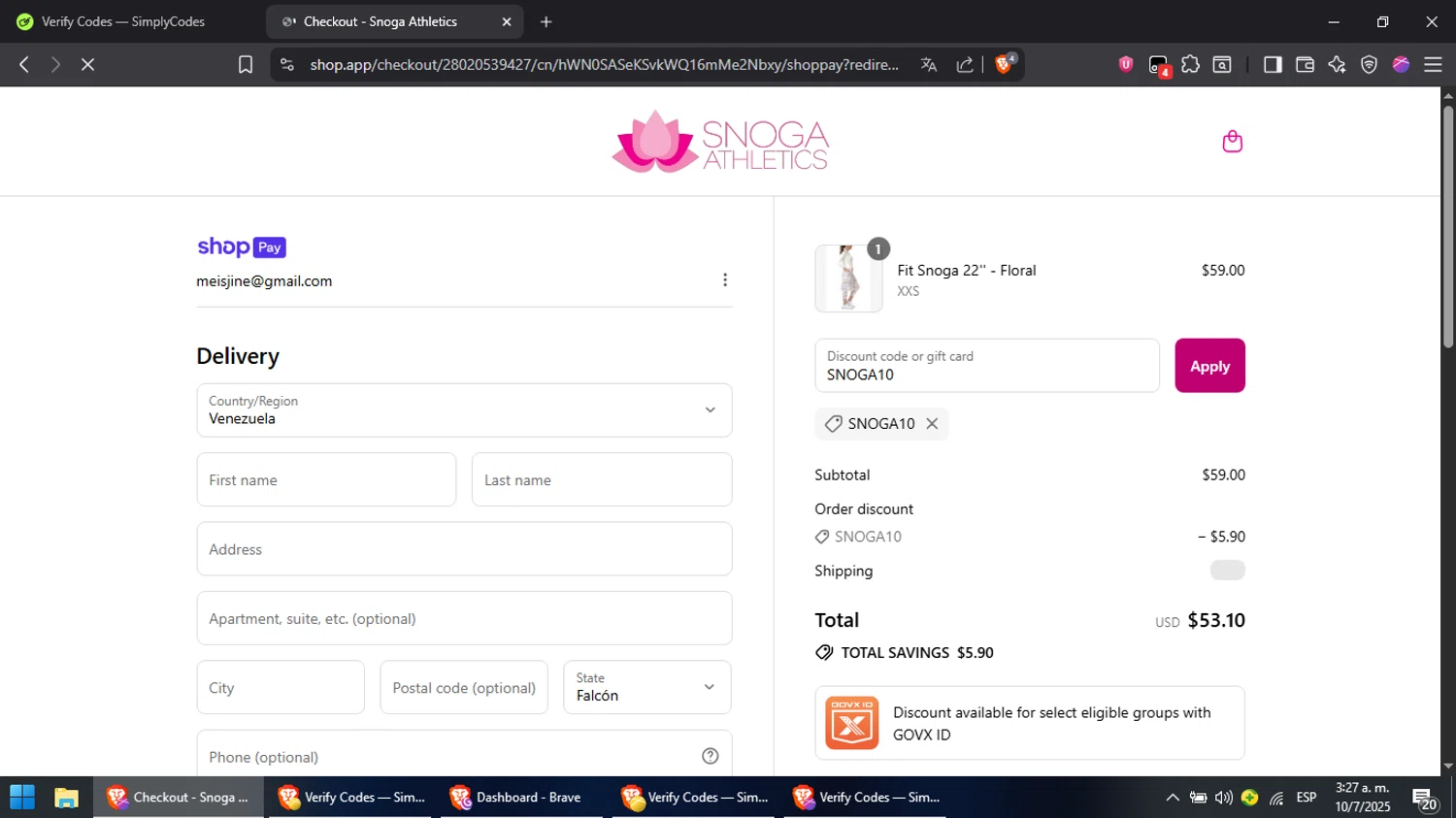
Task: Click the Address field
Action: point(464,549)
